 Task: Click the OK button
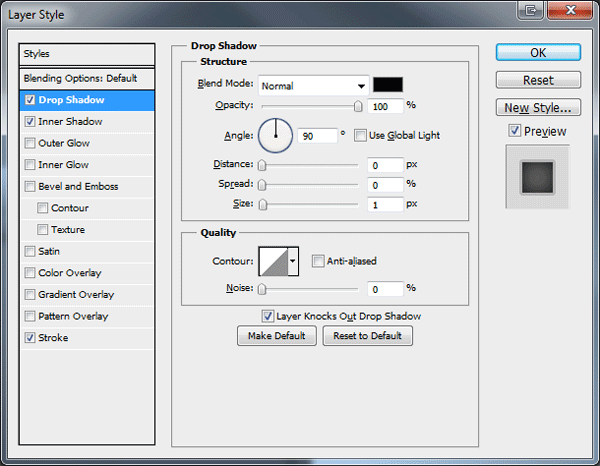pyautogui.click(x=538, y=52)
